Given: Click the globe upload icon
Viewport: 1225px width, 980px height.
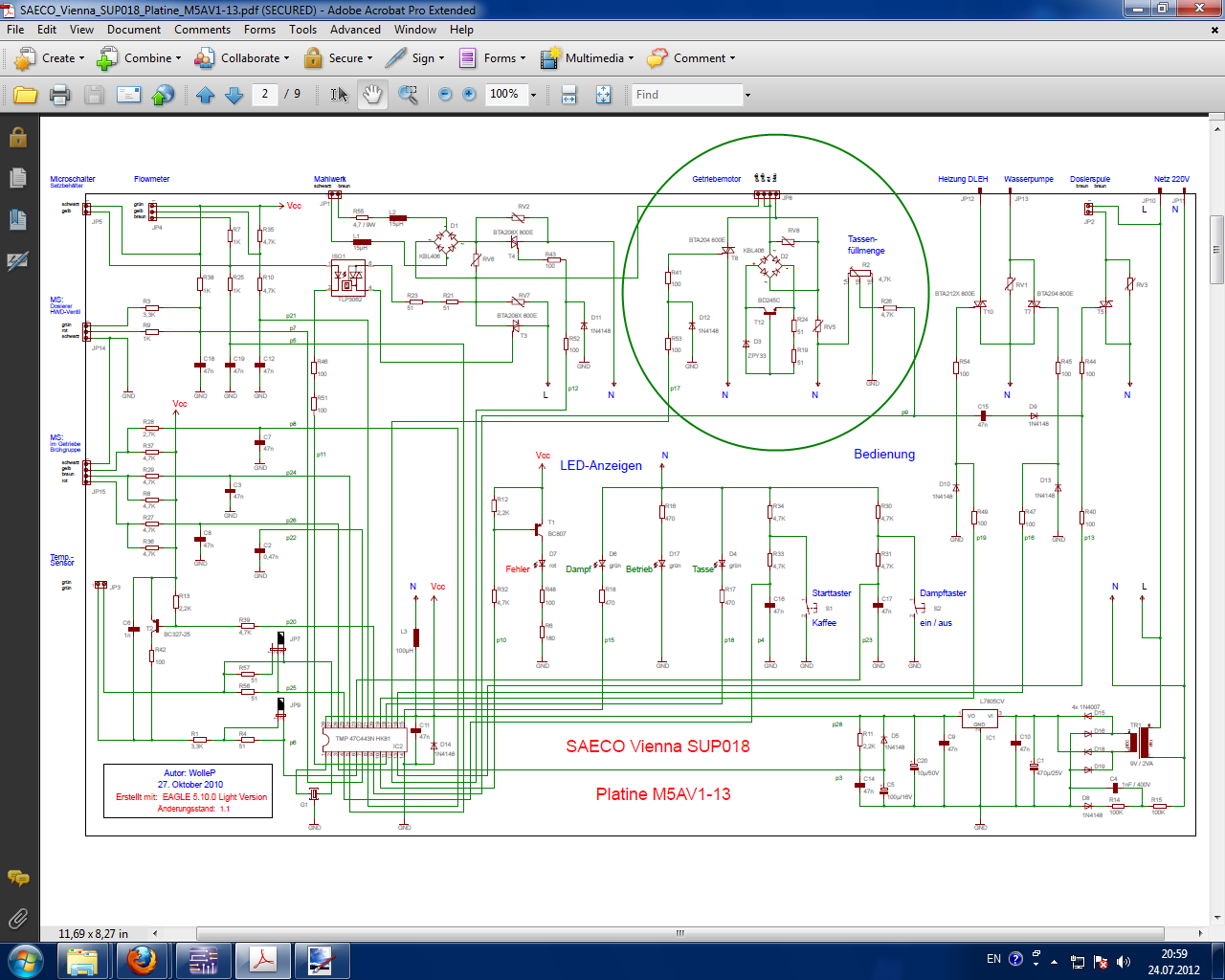Looking at the screenshot, I should tap(164, 95).
